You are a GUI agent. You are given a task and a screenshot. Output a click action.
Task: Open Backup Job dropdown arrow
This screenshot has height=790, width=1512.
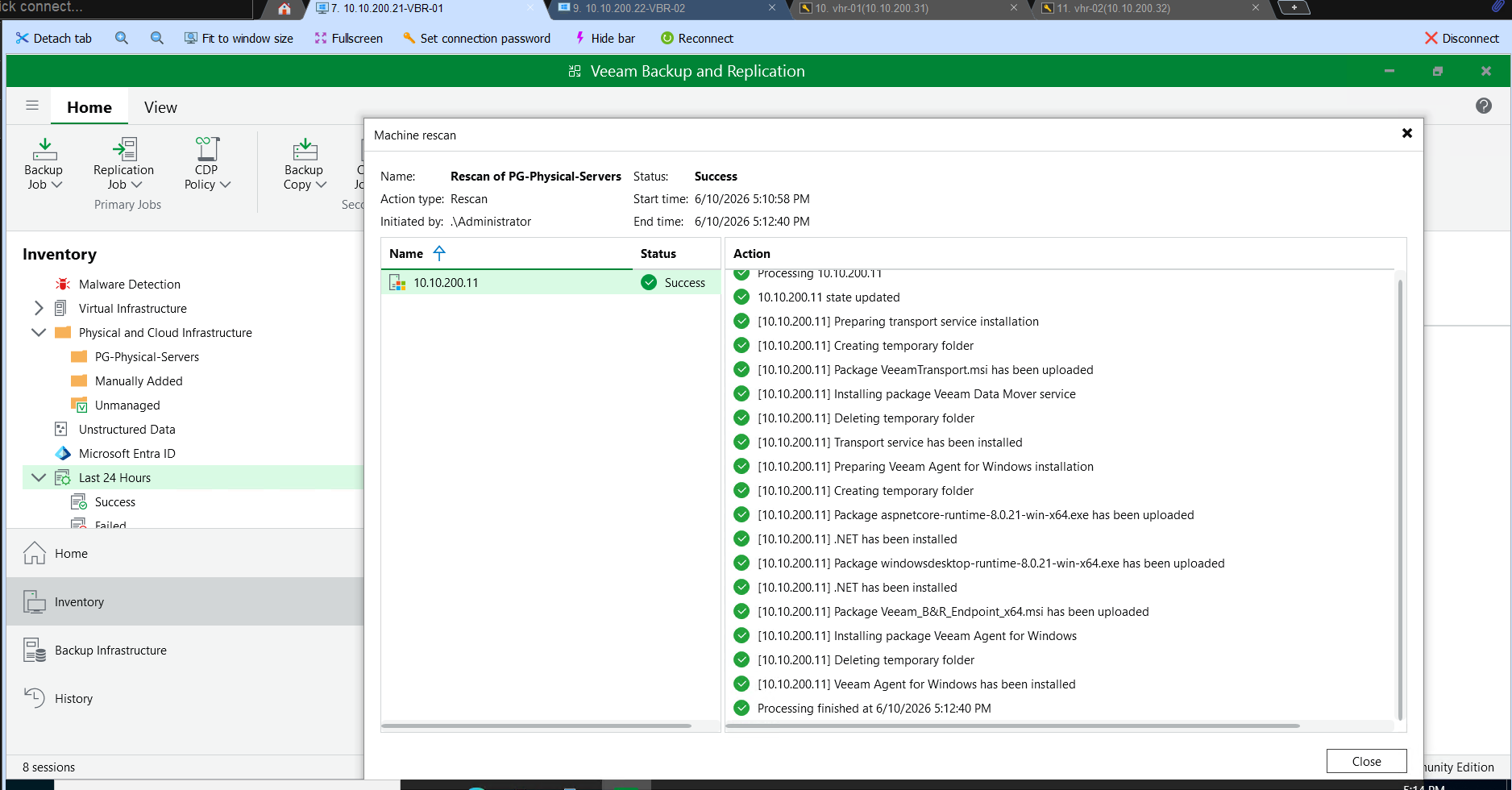[x=56, y=185]
